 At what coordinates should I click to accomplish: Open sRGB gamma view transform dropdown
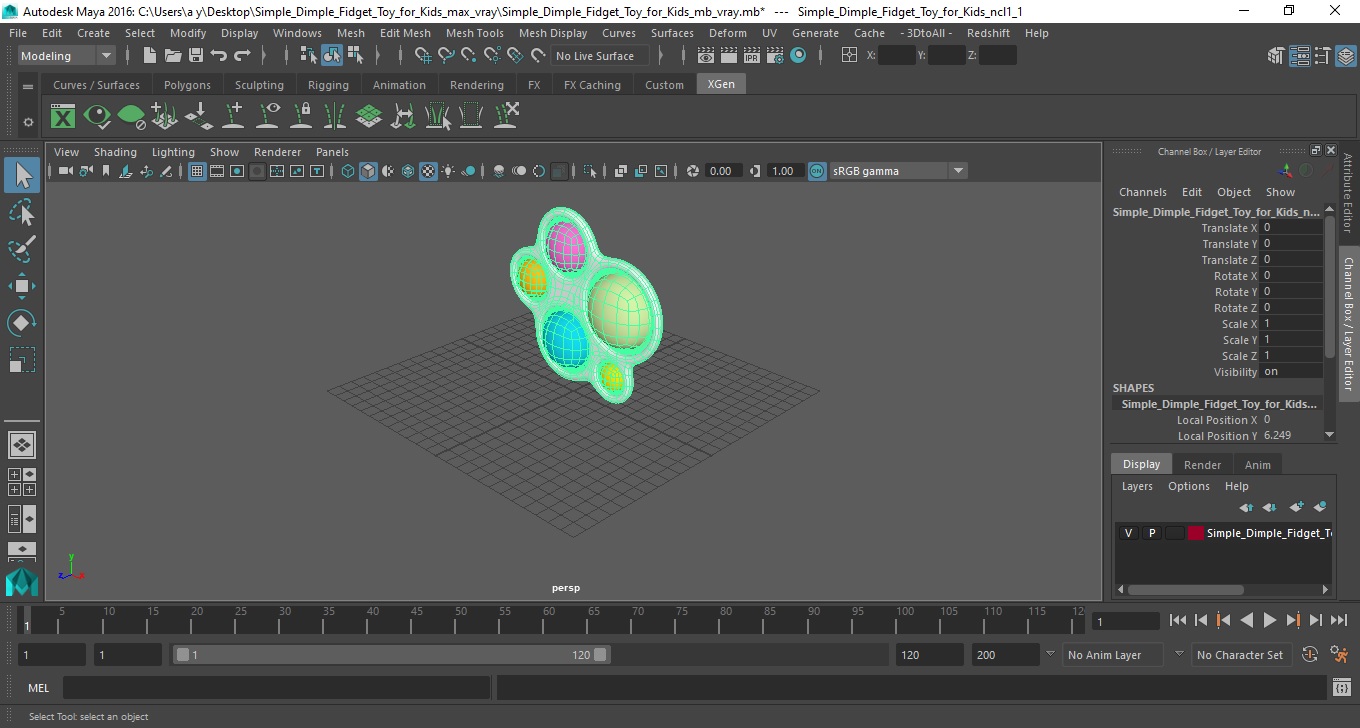898,171
